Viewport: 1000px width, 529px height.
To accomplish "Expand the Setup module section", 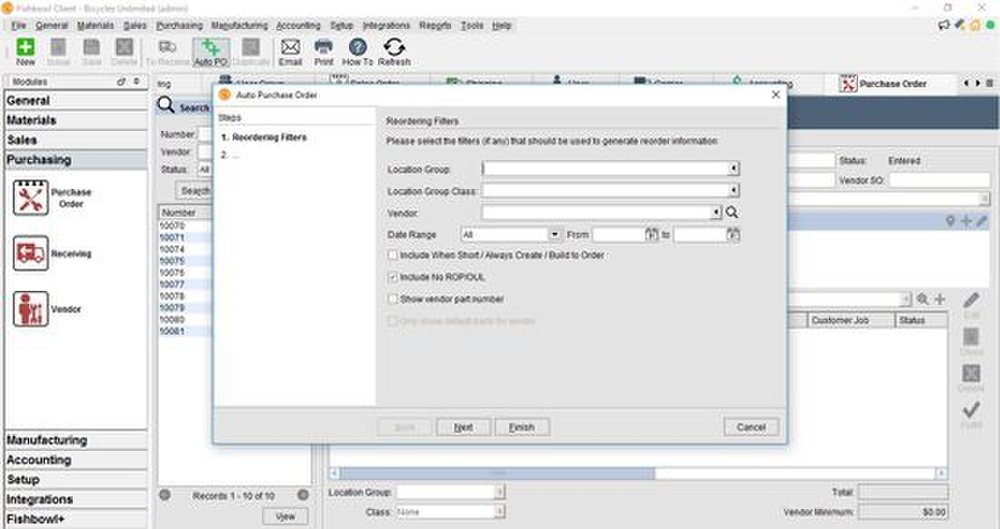I will point(75,479).
